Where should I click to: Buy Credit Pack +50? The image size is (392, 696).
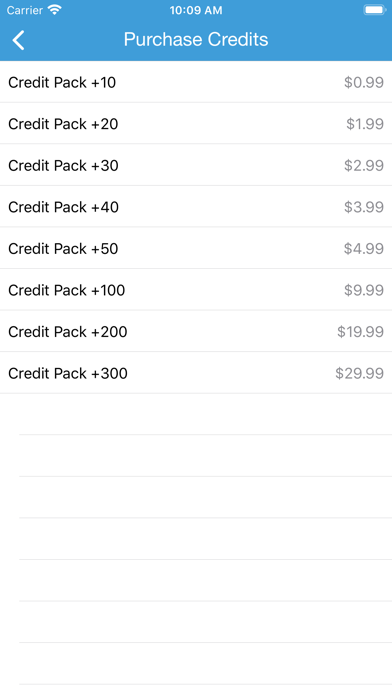(x=196, y=249)
